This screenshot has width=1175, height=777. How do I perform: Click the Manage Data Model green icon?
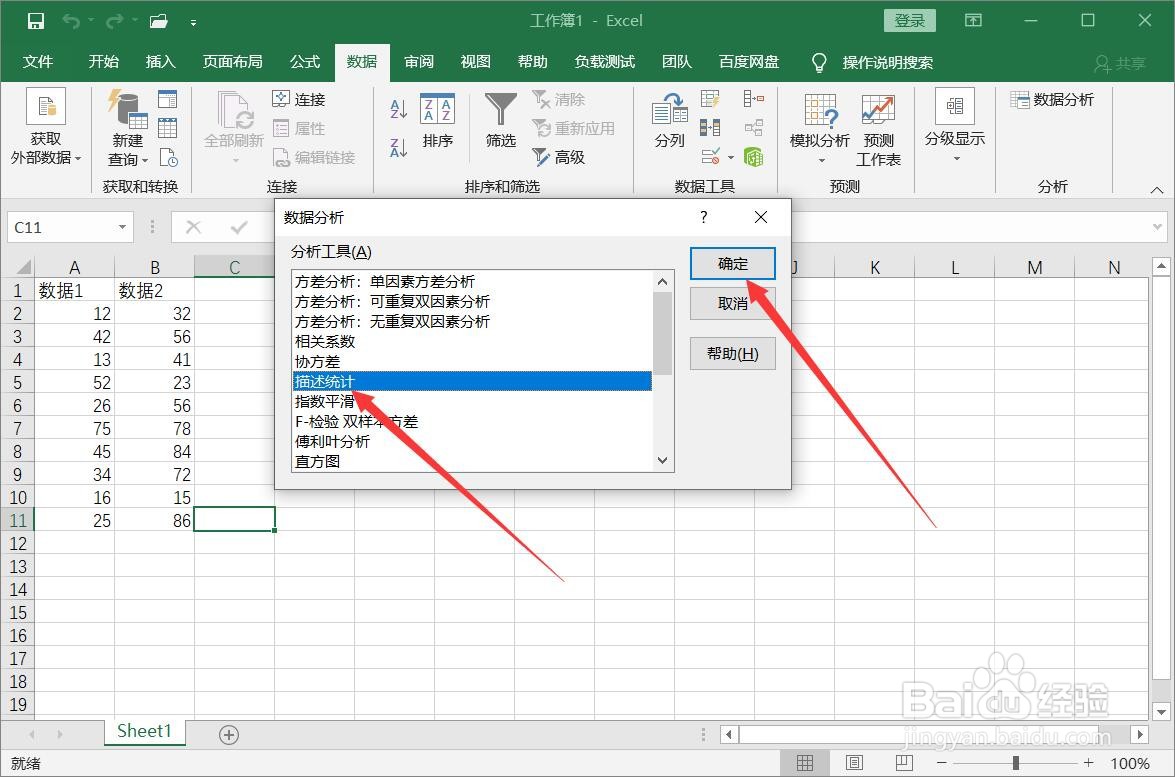coord(753,157)
